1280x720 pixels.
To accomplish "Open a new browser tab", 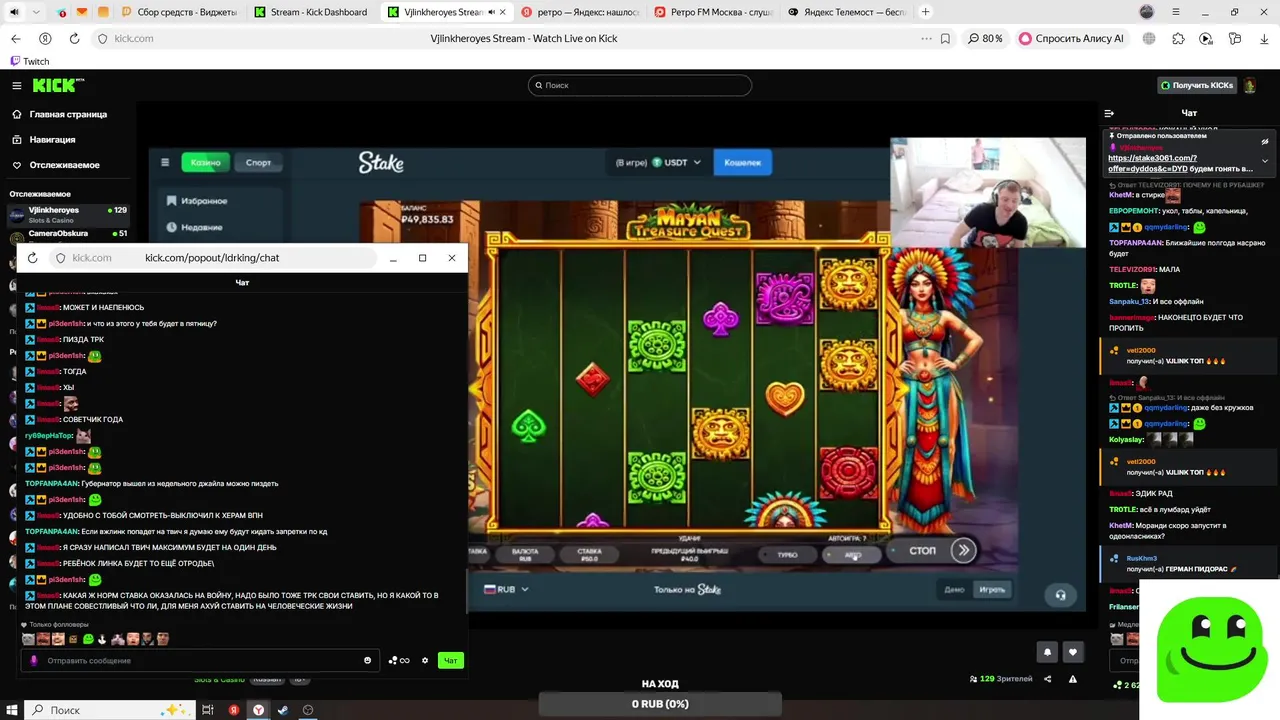I will coord(925,12).
